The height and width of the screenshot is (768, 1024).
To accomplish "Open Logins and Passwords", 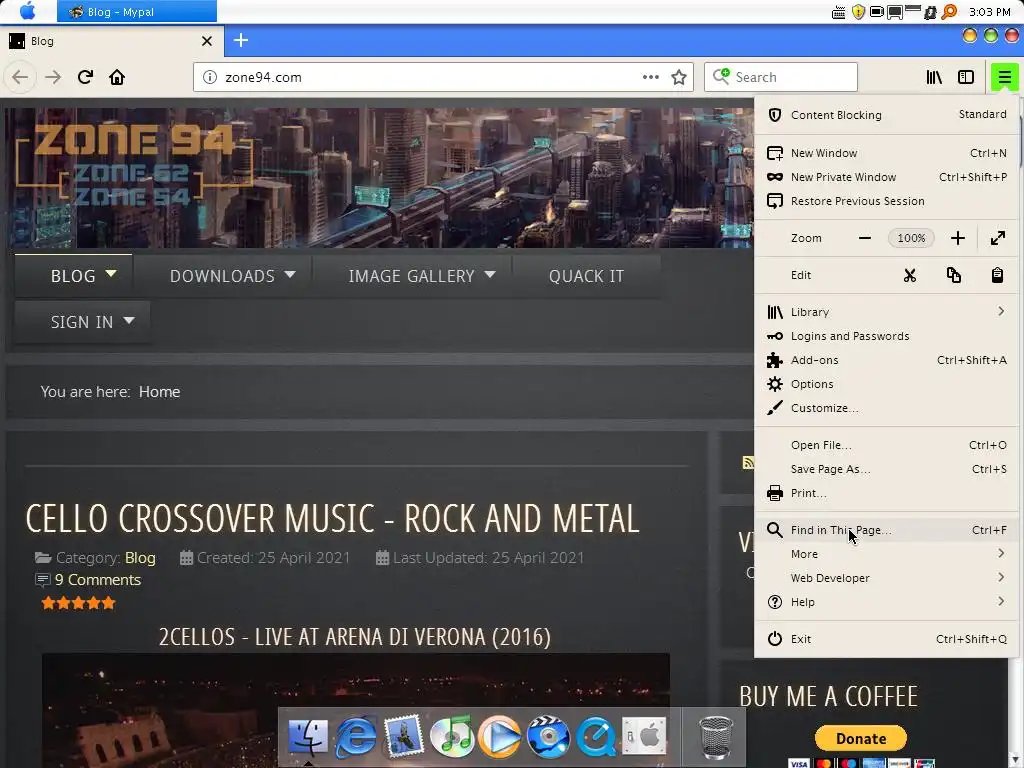I will [887, 336].
